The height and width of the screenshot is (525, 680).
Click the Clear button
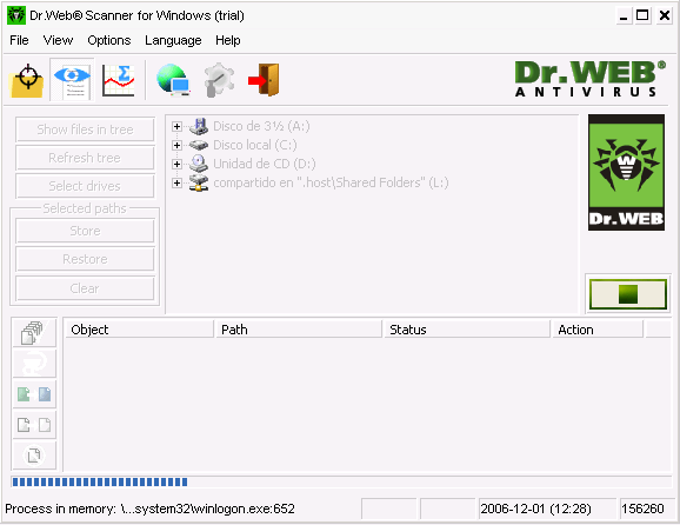(85, 288)
